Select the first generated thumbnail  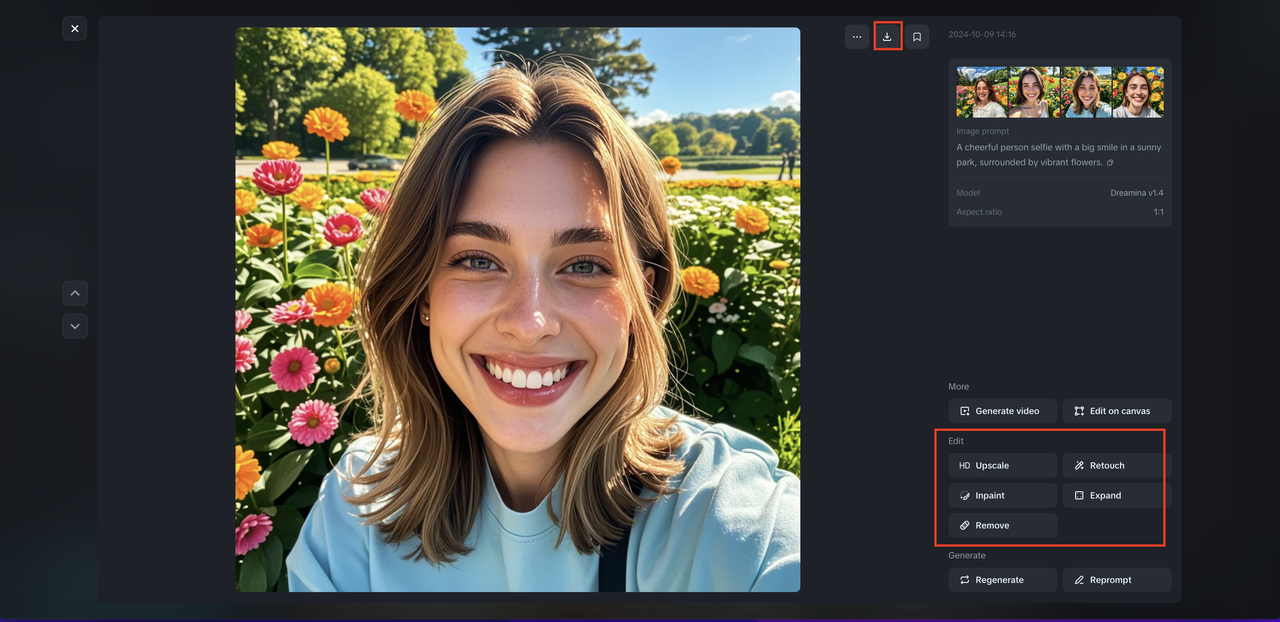(982, 92)
